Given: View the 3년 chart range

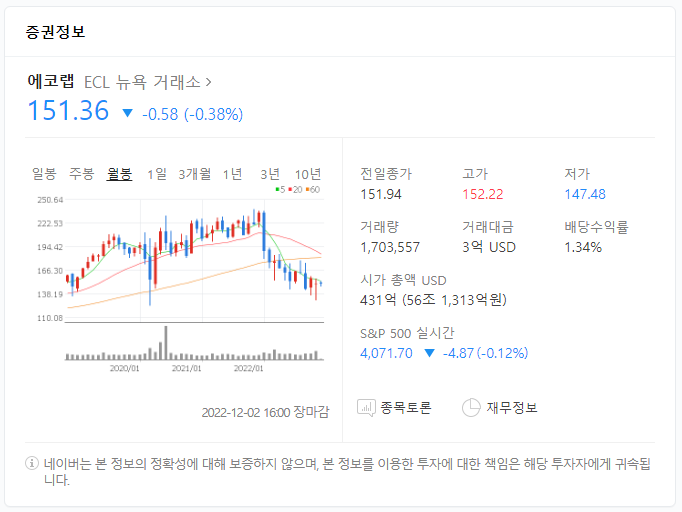Looking at the screenshot, I should [x=270, y=174].
